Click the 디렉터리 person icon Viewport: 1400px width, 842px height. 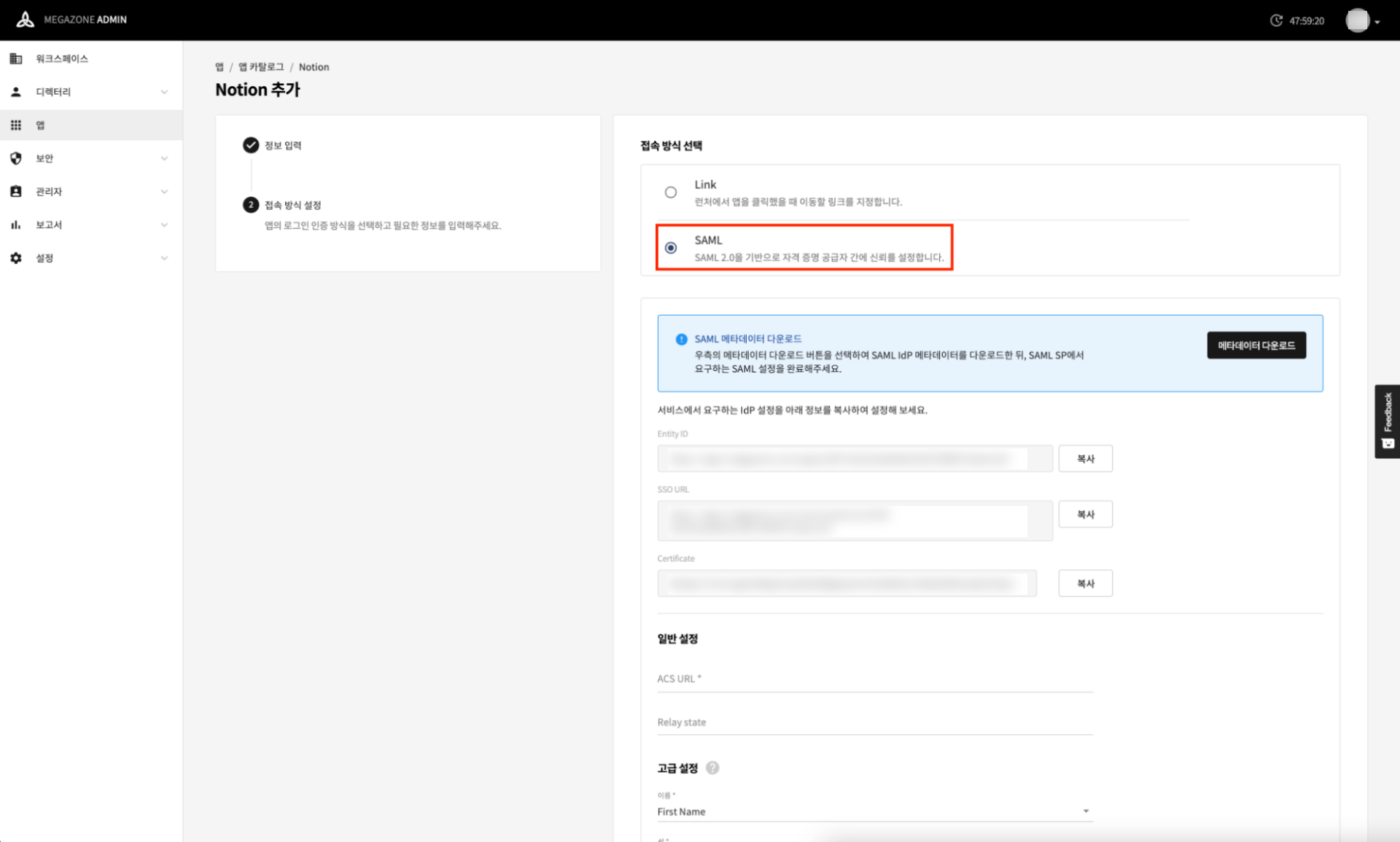15,92
